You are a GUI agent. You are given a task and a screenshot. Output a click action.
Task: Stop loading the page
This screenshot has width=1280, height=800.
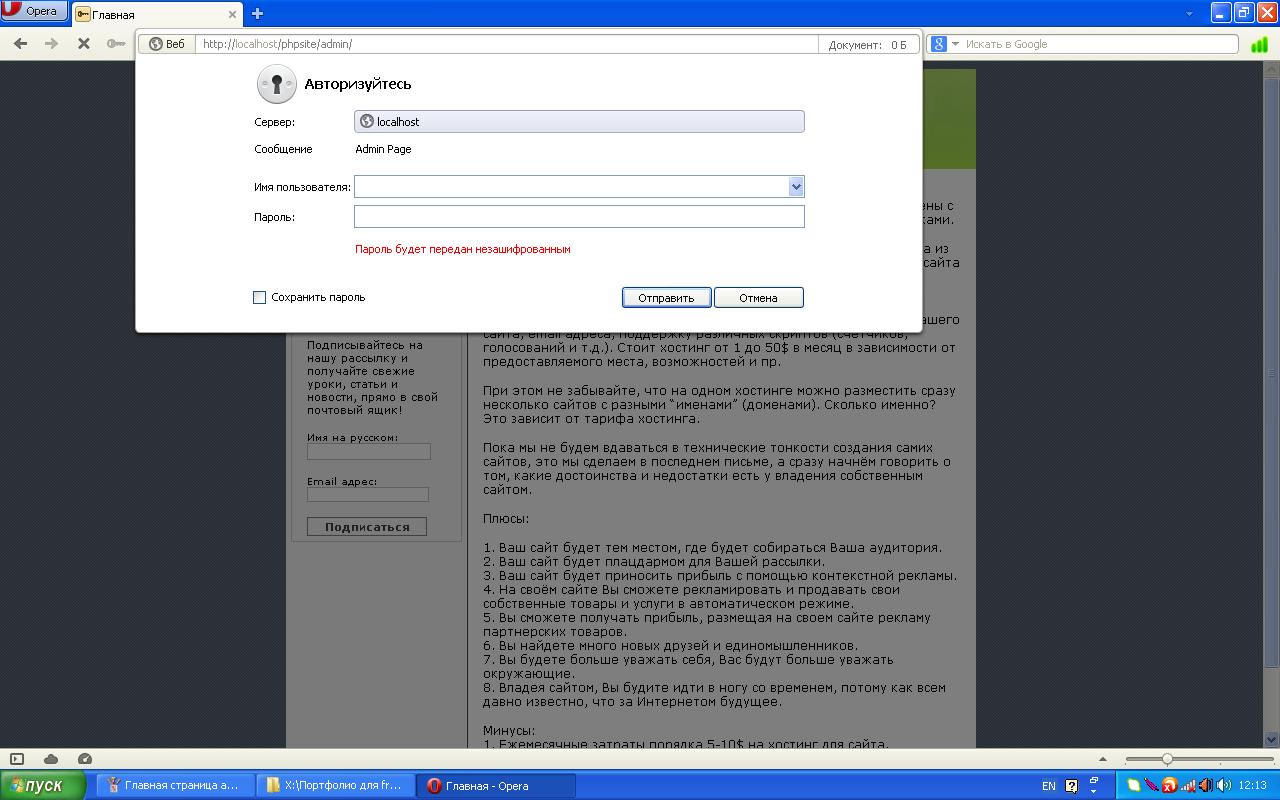[84, 44]
